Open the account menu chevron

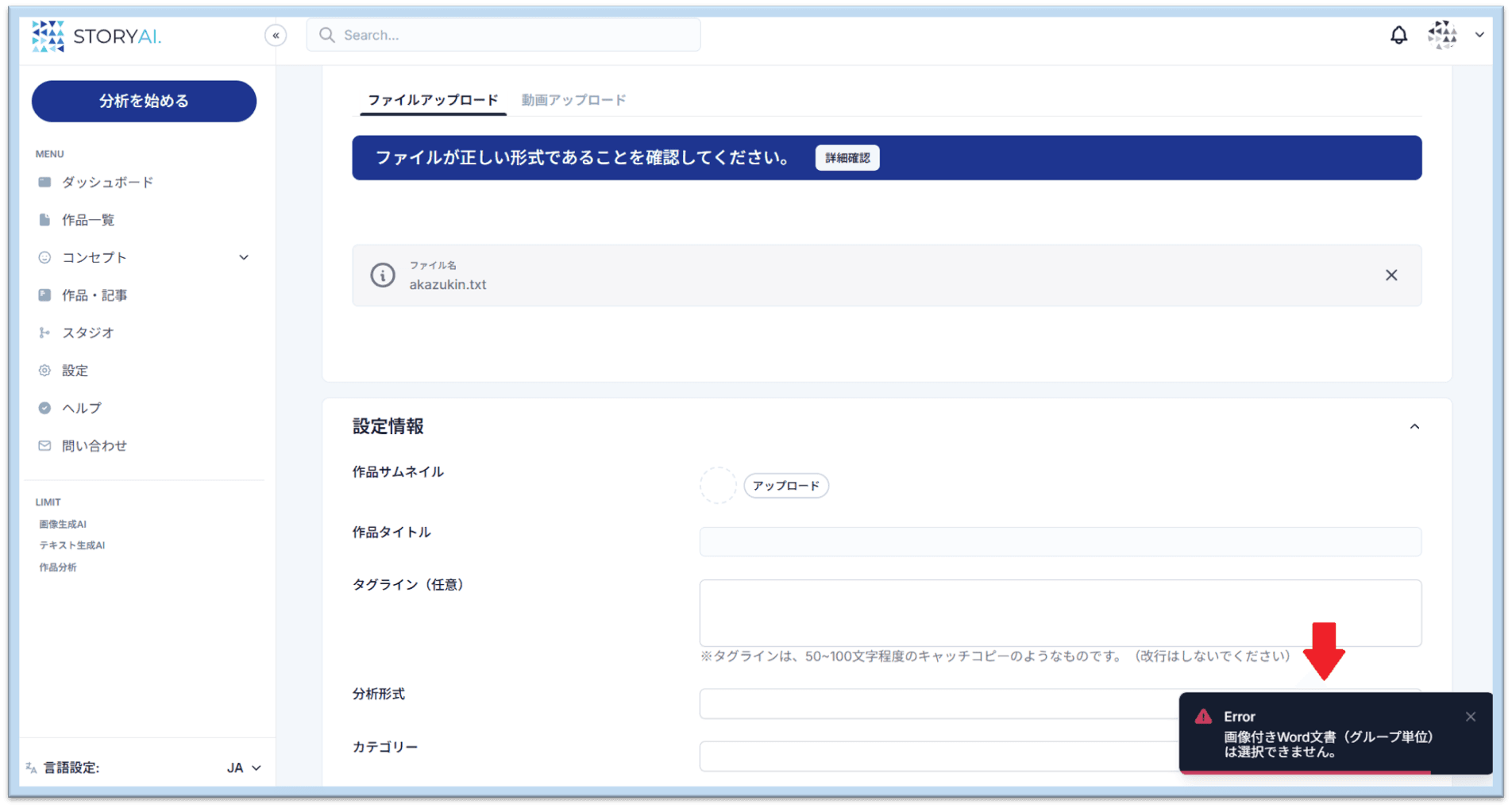[1479, 35]
